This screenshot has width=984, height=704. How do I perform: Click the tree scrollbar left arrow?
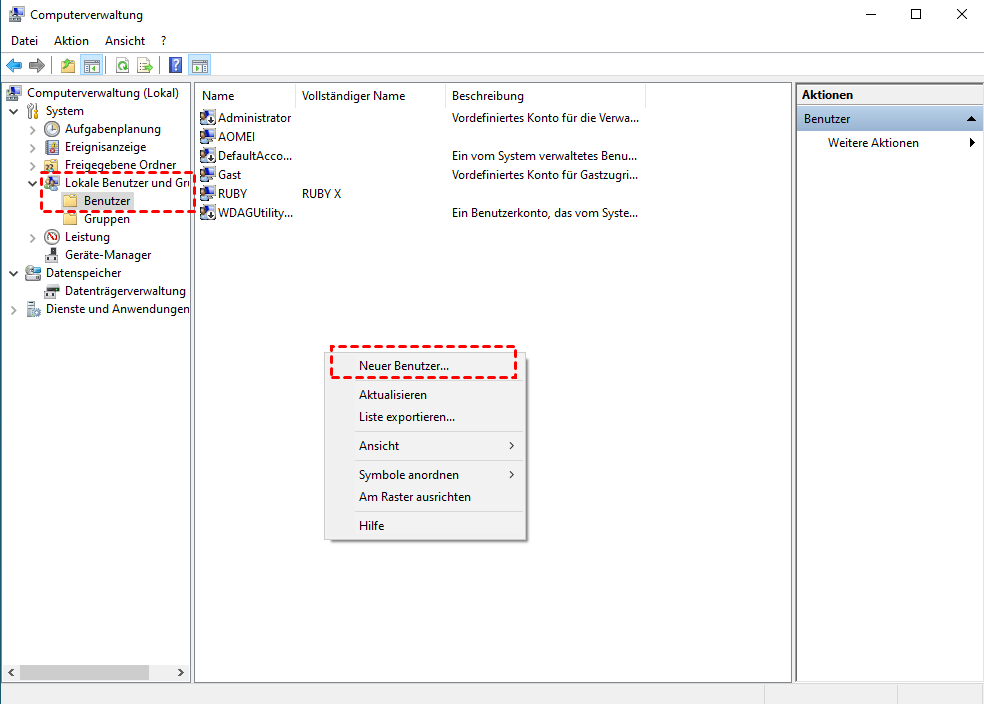(11, 672)
